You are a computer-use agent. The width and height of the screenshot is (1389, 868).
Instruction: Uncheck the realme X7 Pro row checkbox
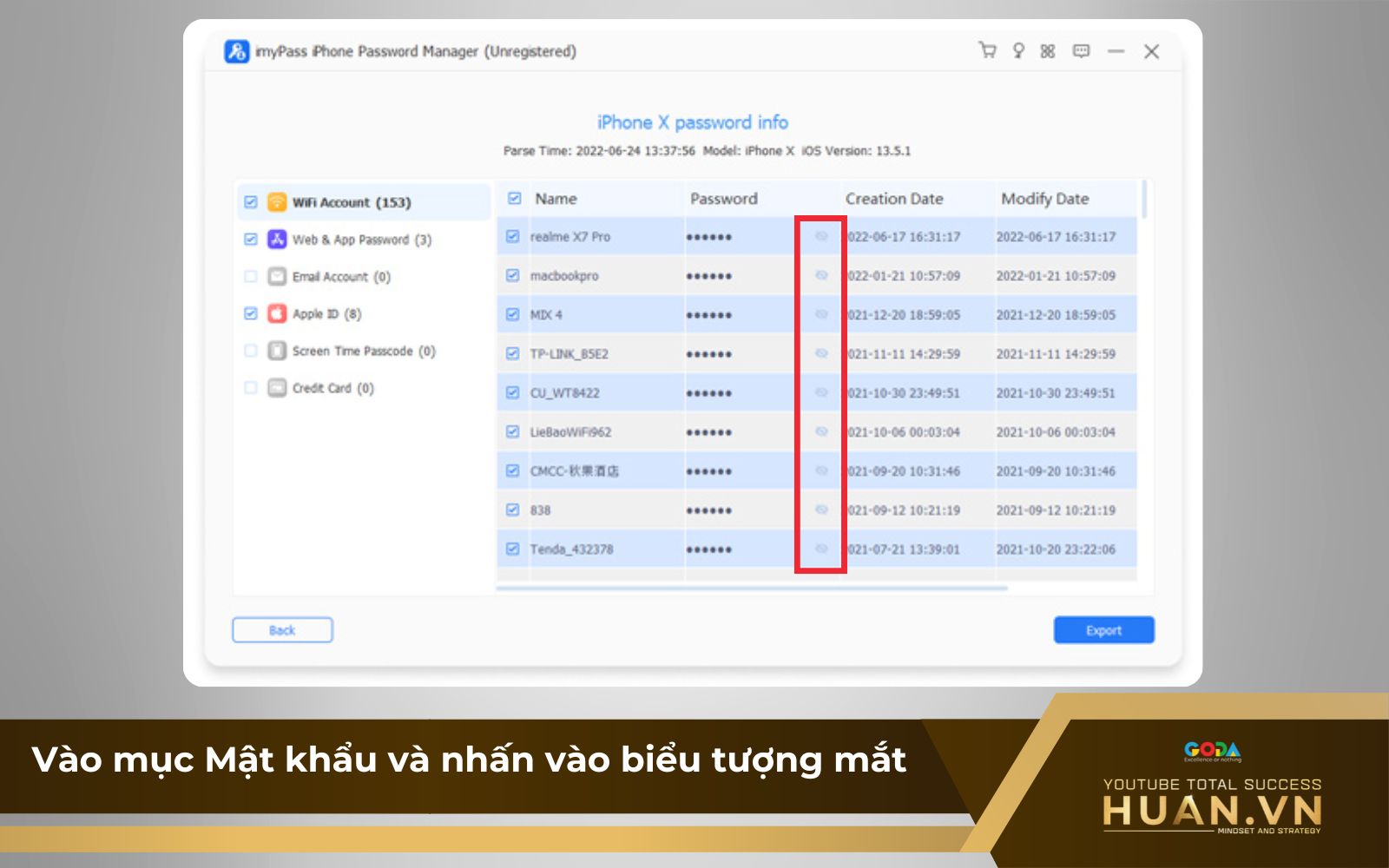pos(512,236)
